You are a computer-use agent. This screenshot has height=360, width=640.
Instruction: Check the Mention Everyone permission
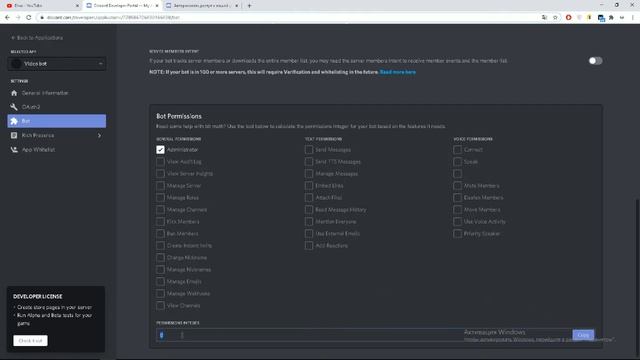(309, 222)
